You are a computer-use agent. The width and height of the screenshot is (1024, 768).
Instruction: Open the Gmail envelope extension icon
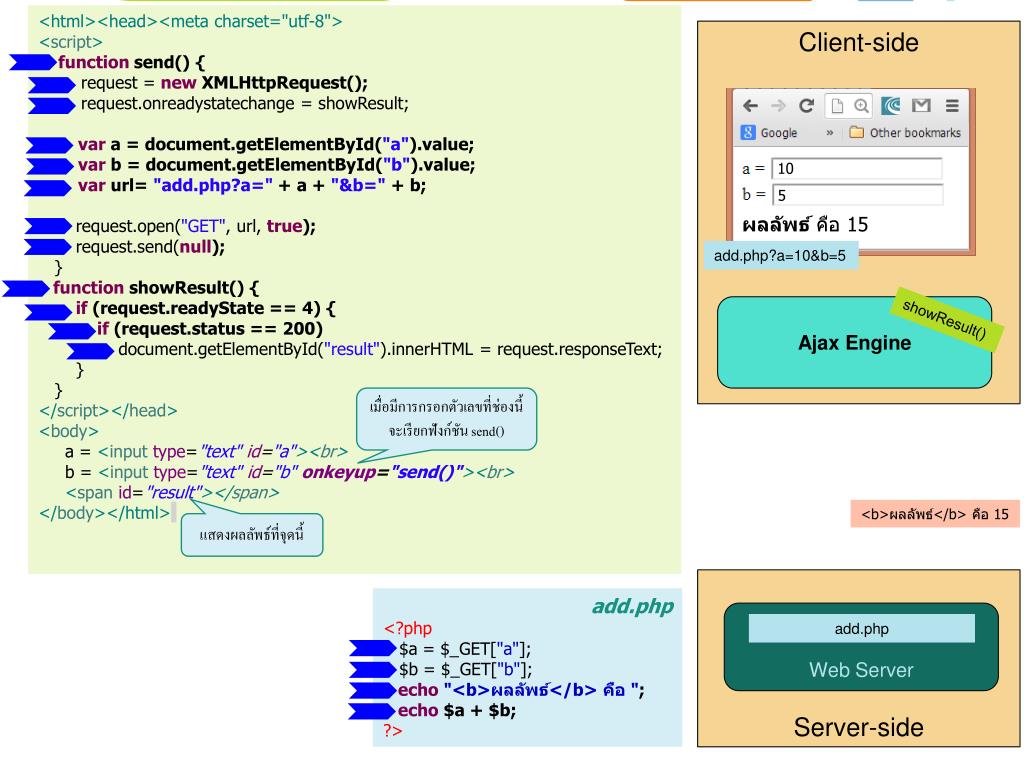pyautogui.click(x=921, y=106)
